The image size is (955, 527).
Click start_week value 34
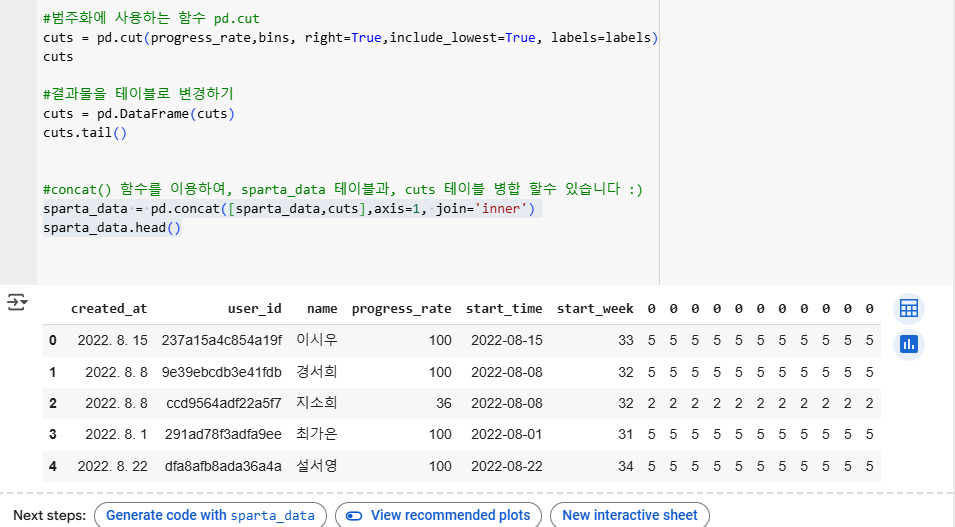(x=626, y=467)
